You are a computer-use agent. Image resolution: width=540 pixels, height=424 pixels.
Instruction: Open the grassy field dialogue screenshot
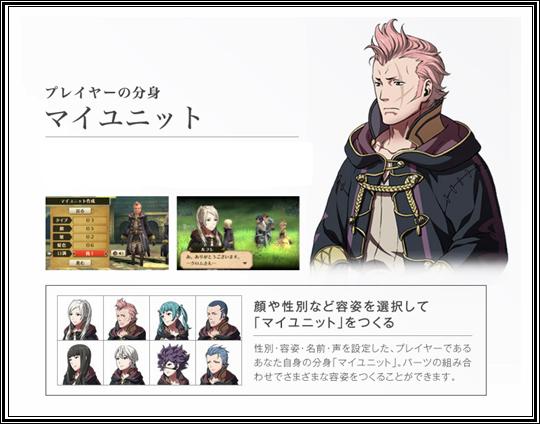click(238, 233)
